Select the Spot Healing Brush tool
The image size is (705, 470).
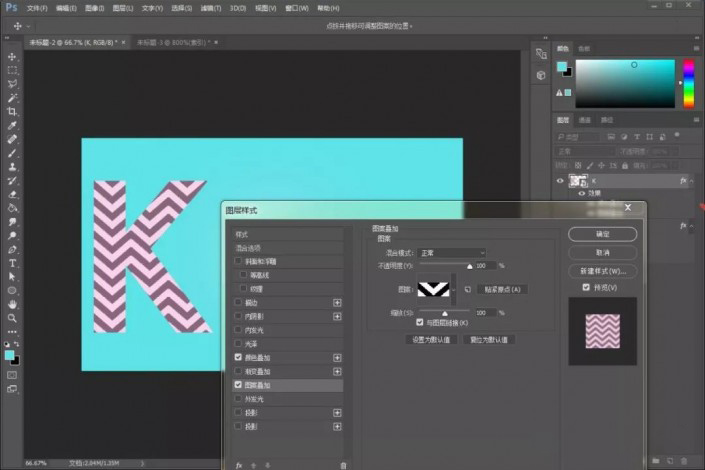click(x=12, y=139)
